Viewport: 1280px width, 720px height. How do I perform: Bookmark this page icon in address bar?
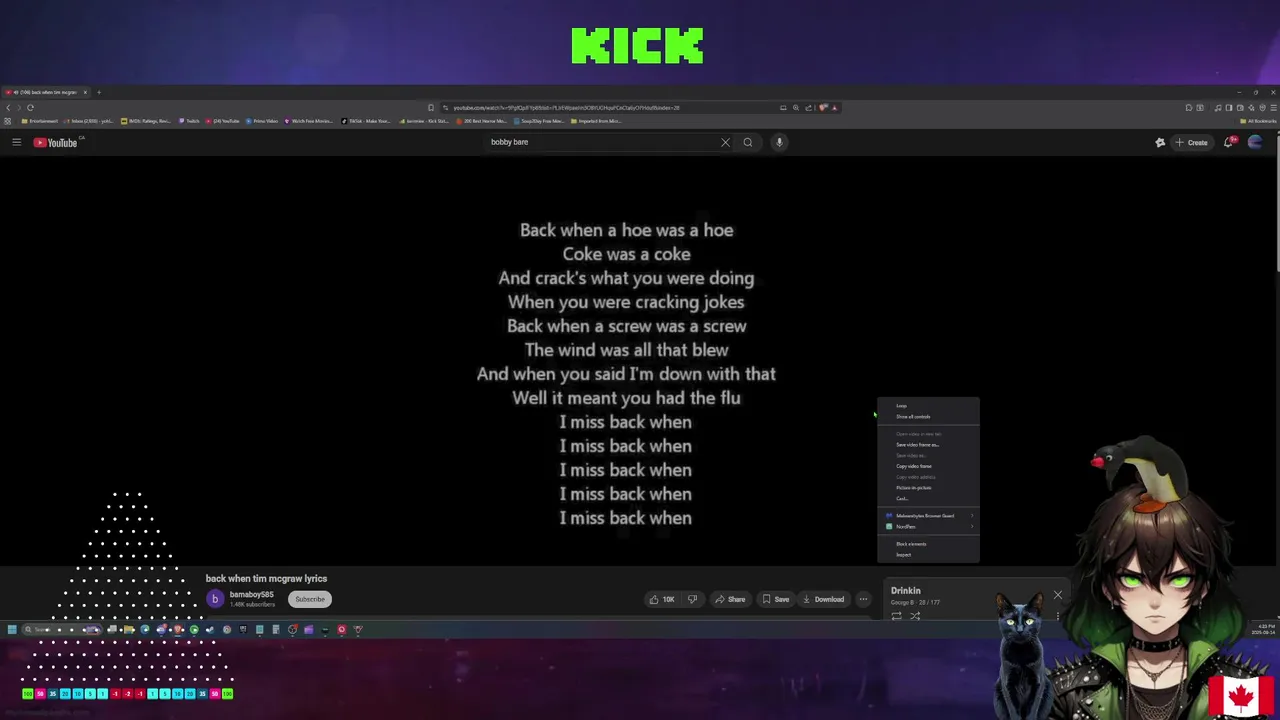click(x=431, y=108)
